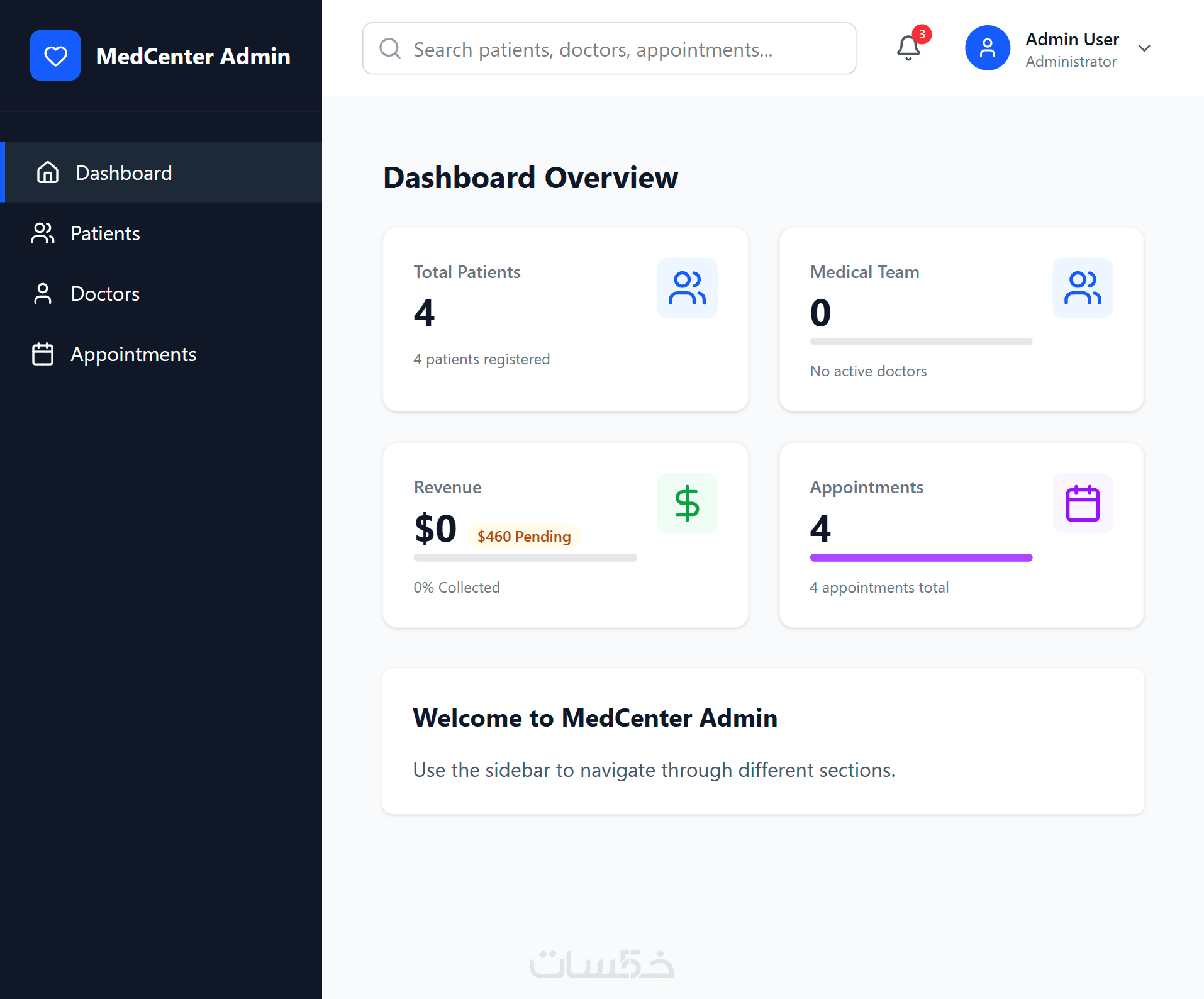Click the Revenue collected progress bar

coord(525,557)
